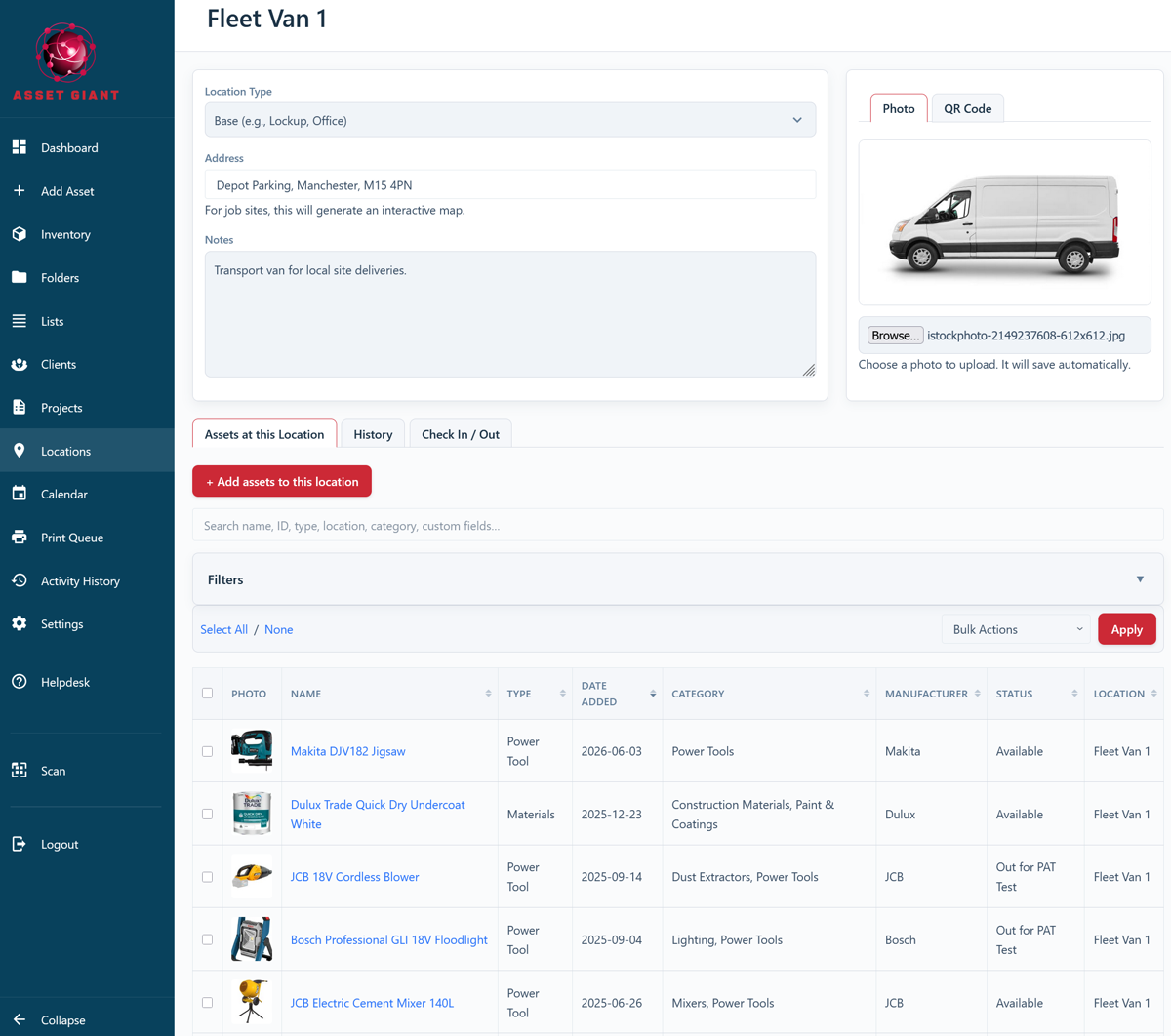Click into the Notes text area
Screen dimensions: 1171x1036
point(510,314)
